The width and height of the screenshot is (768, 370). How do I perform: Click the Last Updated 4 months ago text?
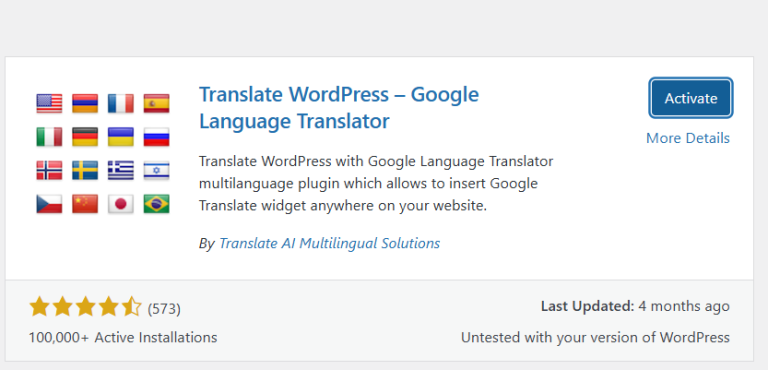click(x=635, y=306)
